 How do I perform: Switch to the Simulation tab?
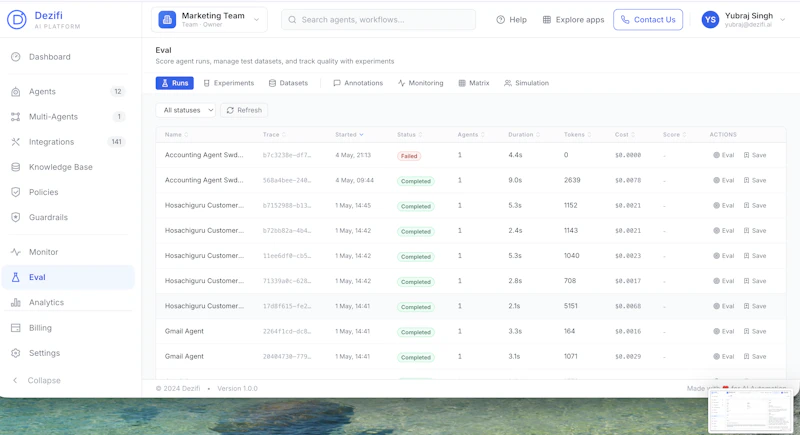[x=527, y=83]
